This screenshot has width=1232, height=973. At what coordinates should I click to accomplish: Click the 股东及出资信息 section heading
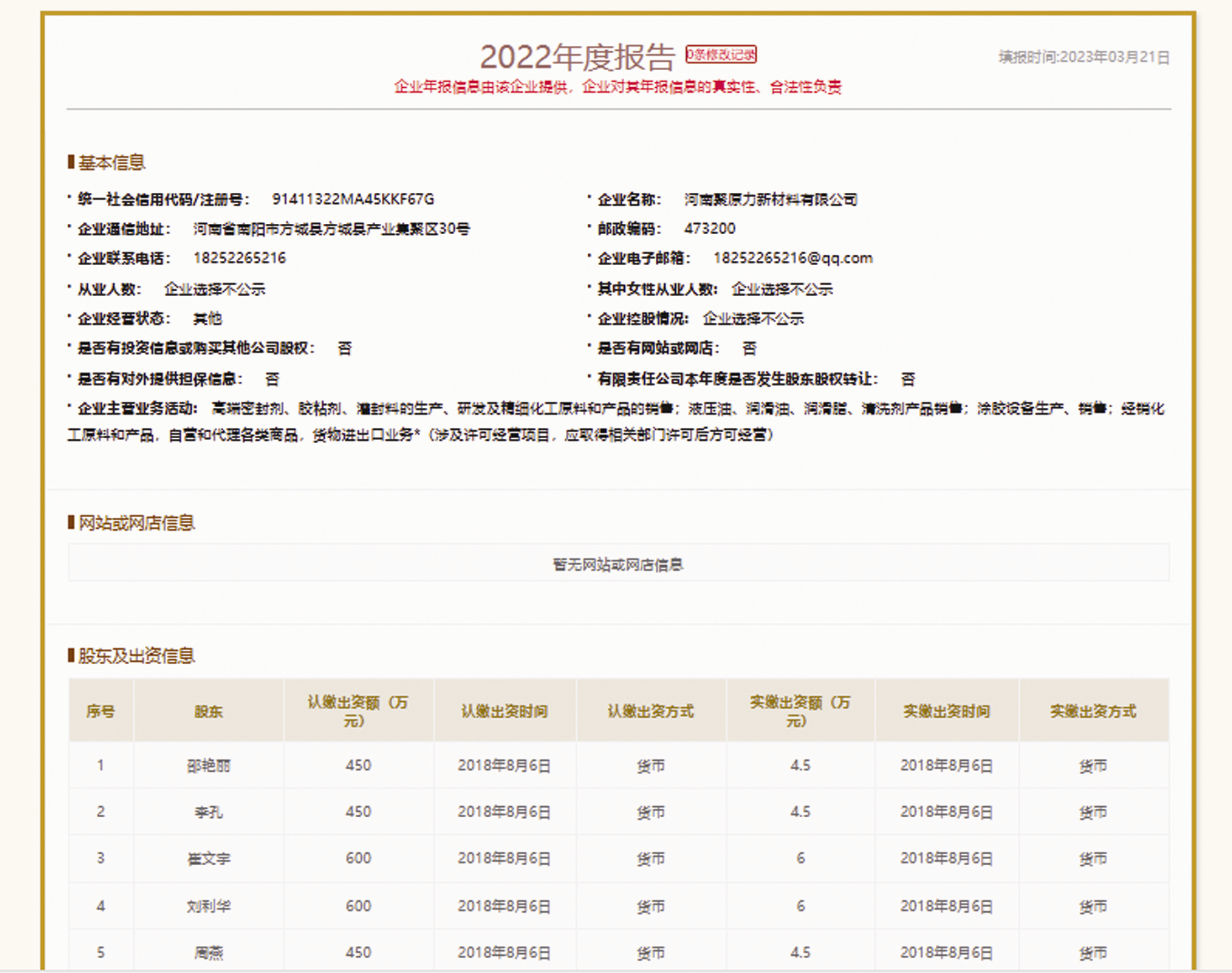pos(136,656)
